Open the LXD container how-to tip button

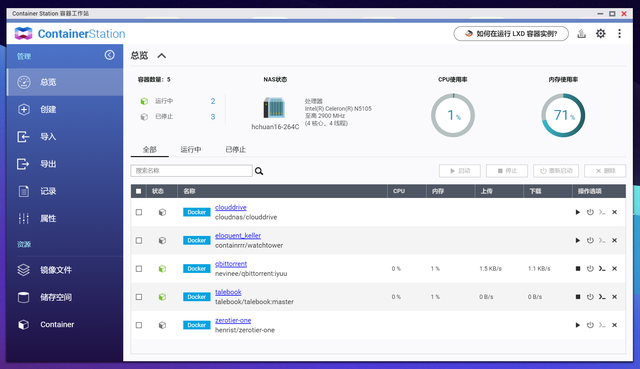[511, 33]
